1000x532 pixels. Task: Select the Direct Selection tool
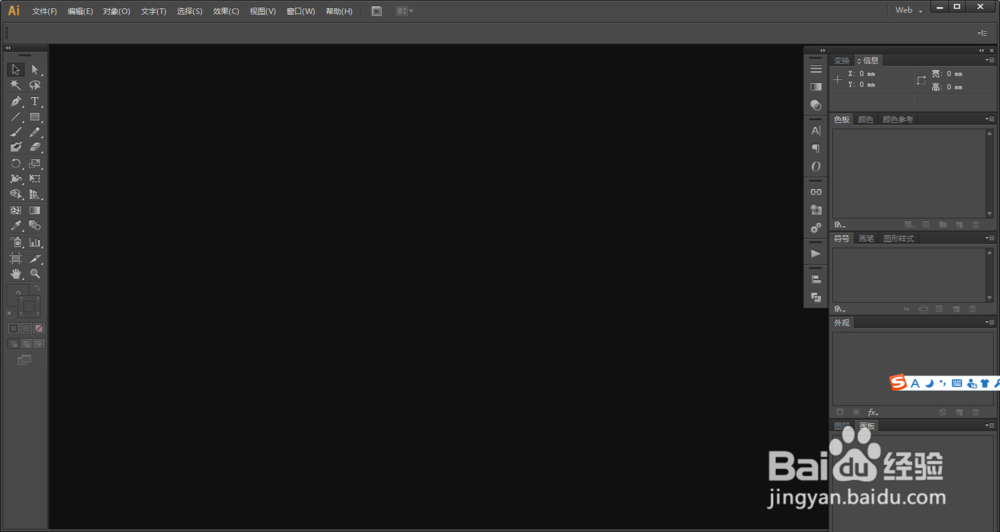[35, 70]
